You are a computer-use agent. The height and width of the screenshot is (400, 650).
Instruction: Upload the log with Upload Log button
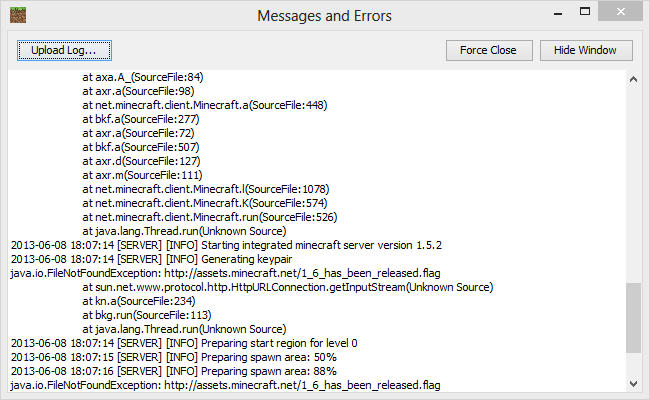point(64,51)
